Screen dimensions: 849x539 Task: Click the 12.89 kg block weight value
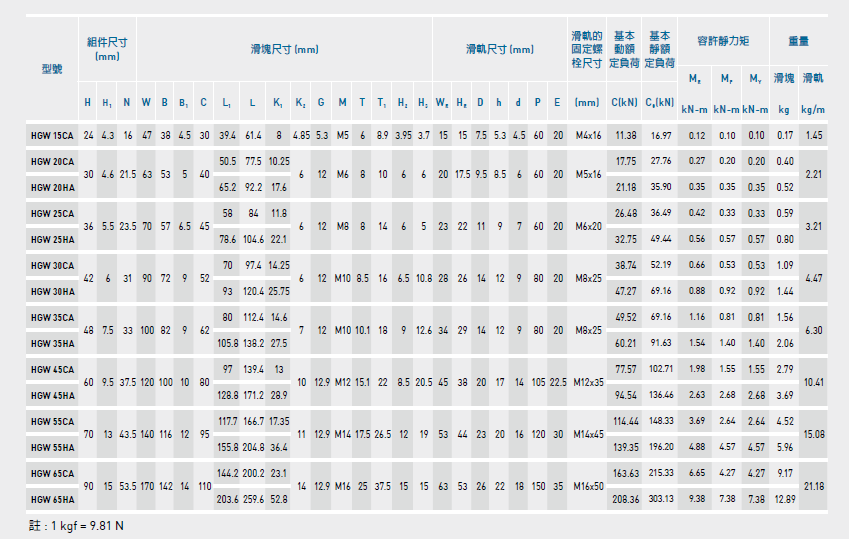click(785, 499)
